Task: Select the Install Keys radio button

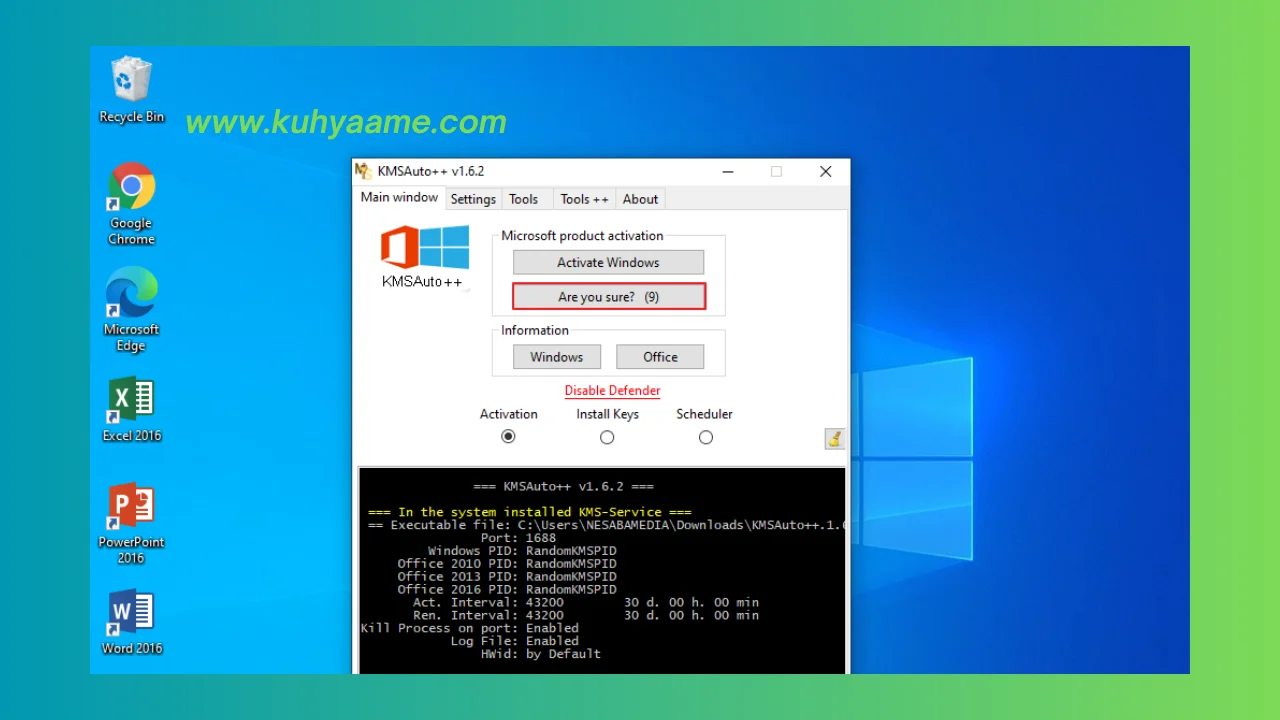Action: [x=607, y=437]
